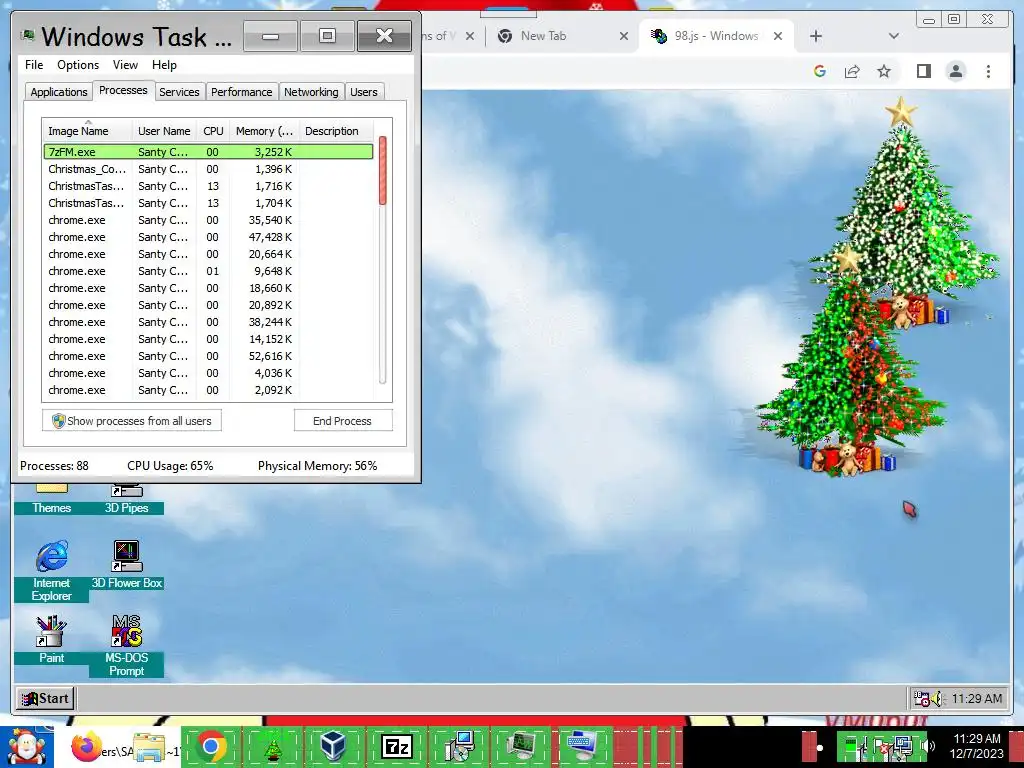1024x768 pixels.
Task: Close the New Tab tab
Action: tap(624, 36)
